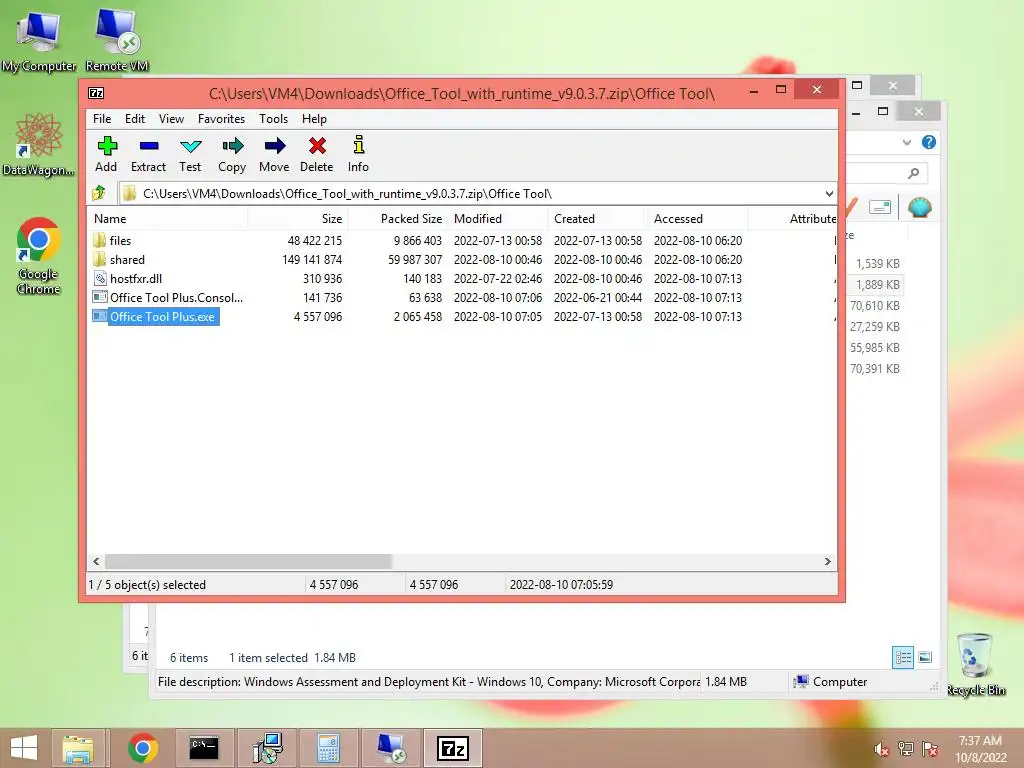Open the Favorites menu
Image resolution: width=1024 pixels, height=768 pixels.
coord(221,119)
